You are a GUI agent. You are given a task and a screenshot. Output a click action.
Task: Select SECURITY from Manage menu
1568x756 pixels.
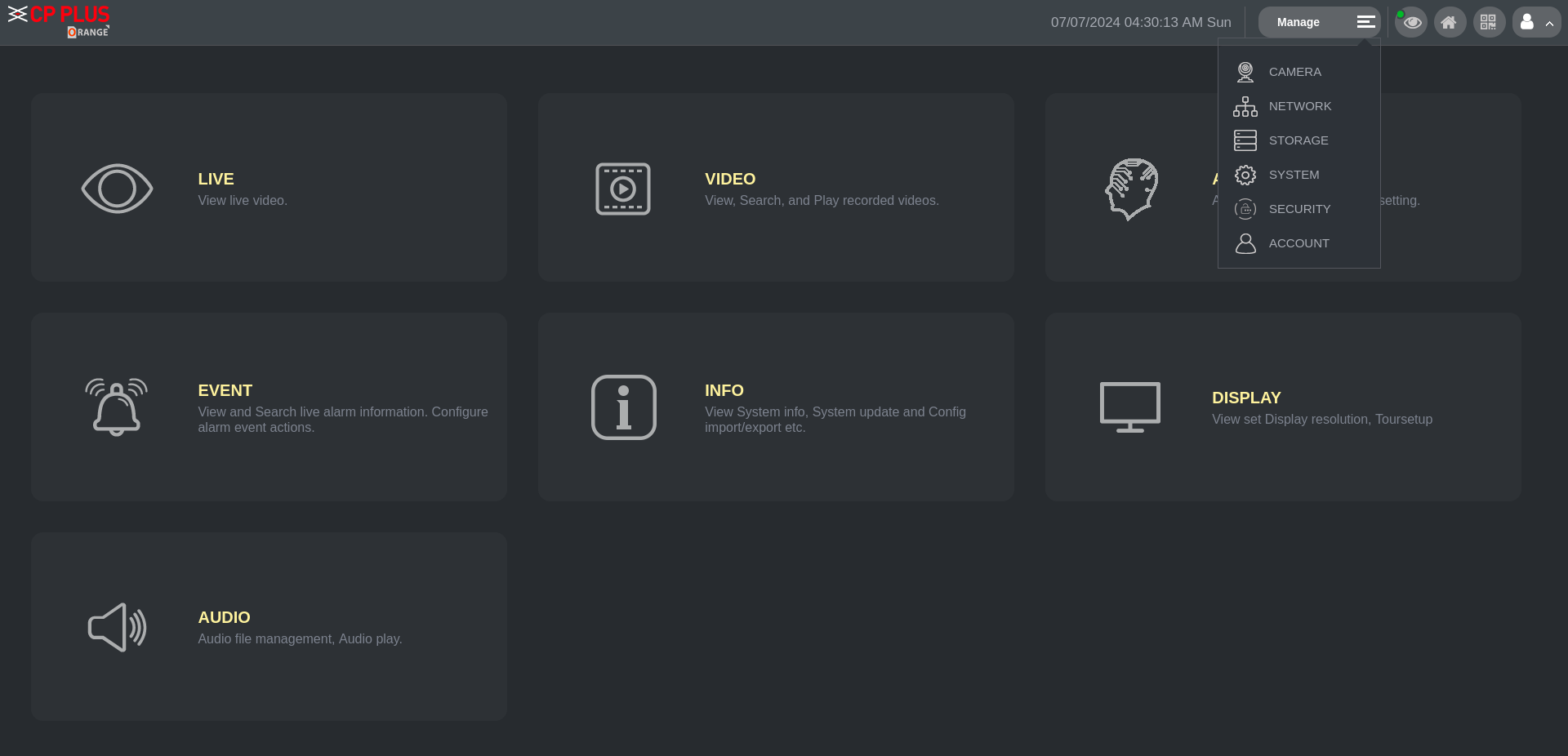tap(1299, 209)
